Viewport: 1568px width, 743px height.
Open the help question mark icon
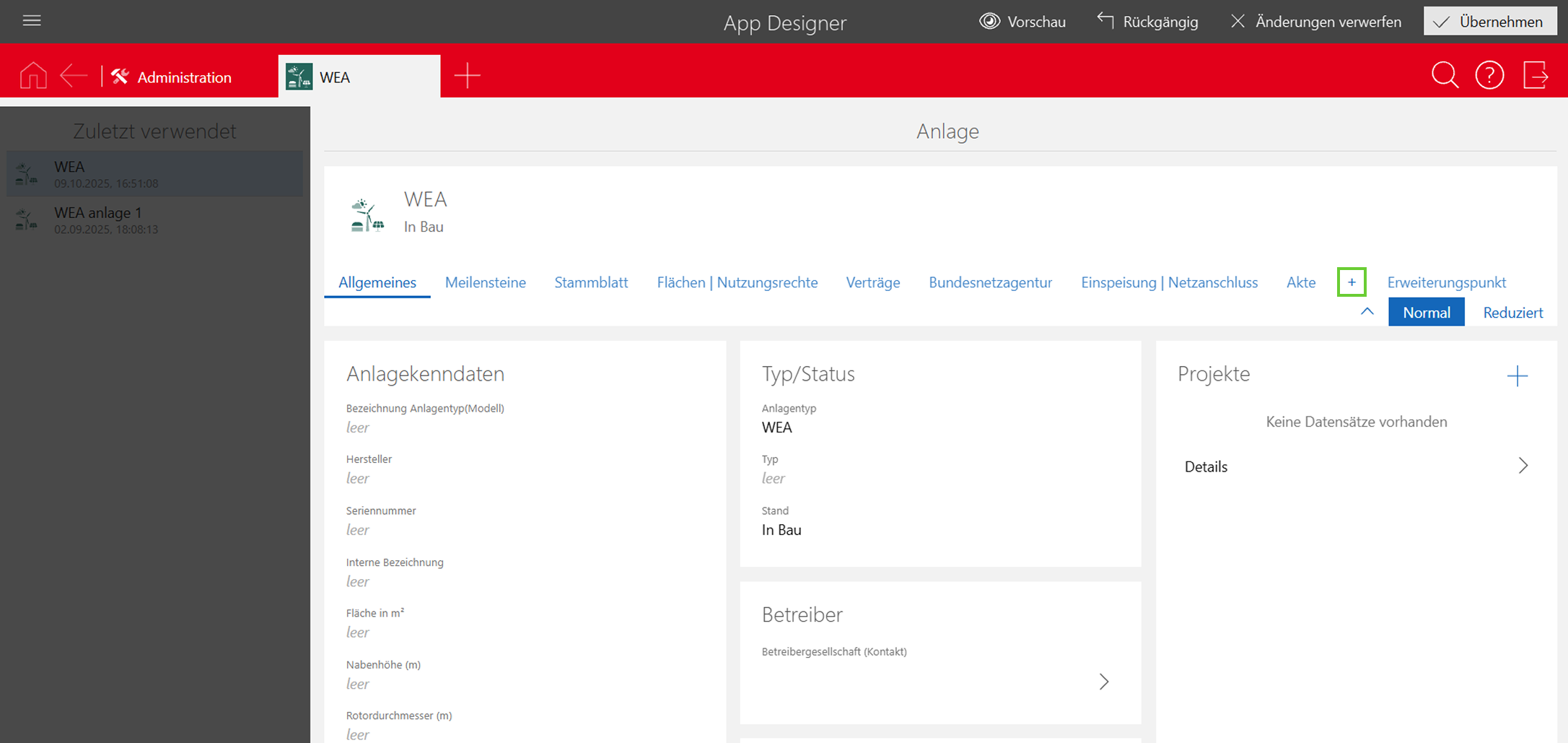[x=1489, y=76]
